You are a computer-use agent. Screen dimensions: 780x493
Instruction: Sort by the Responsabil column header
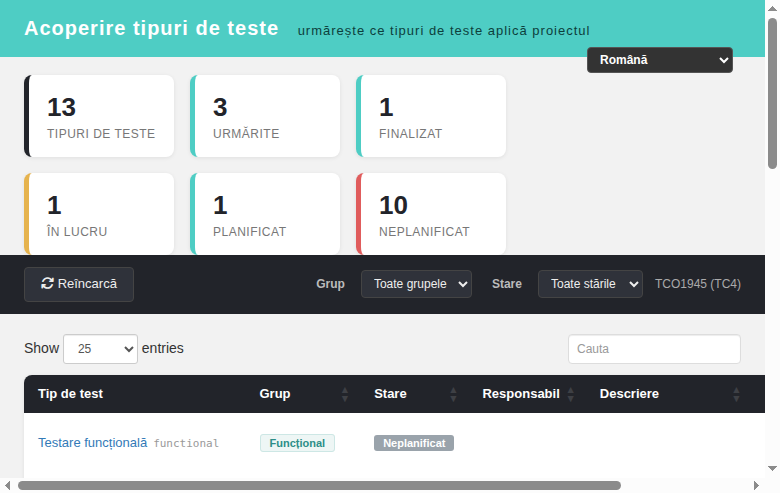pyautogui.click(x=528, y=394)
